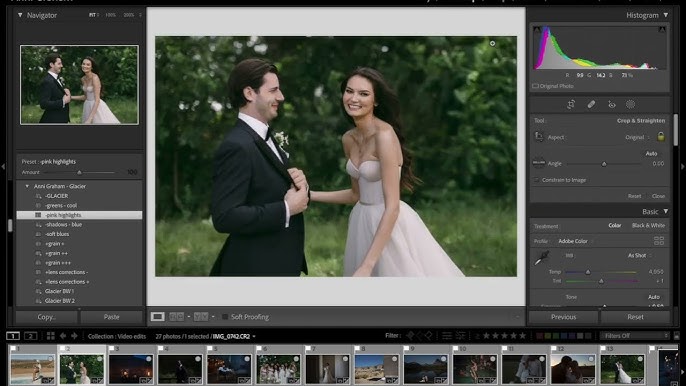Toggle Original Photo checkbox under histogram

pyautogui.click(x=535, y=86)
